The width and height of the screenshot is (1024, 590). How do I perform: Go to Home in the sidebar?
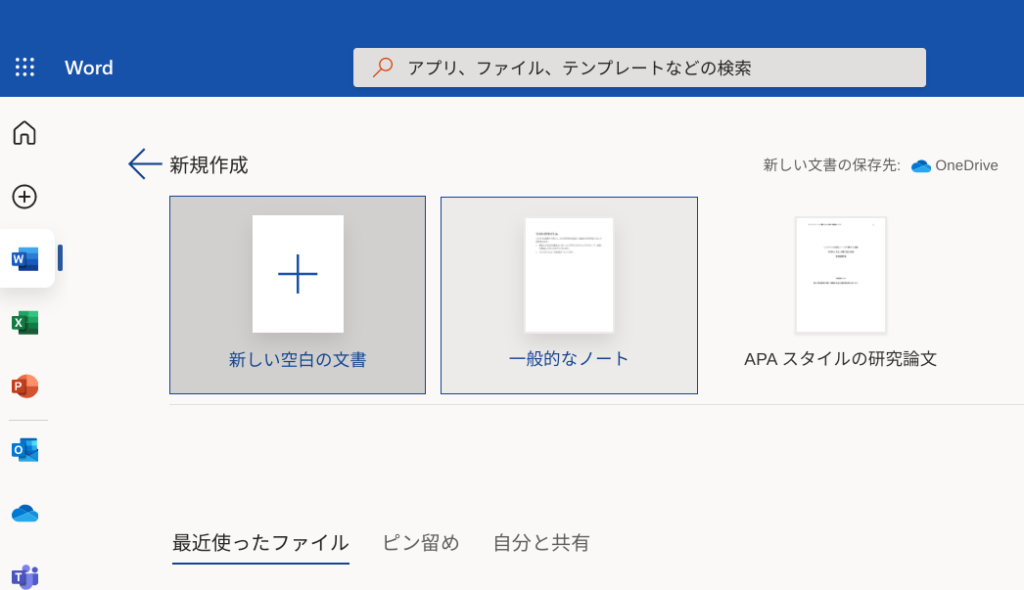point(25,133)
